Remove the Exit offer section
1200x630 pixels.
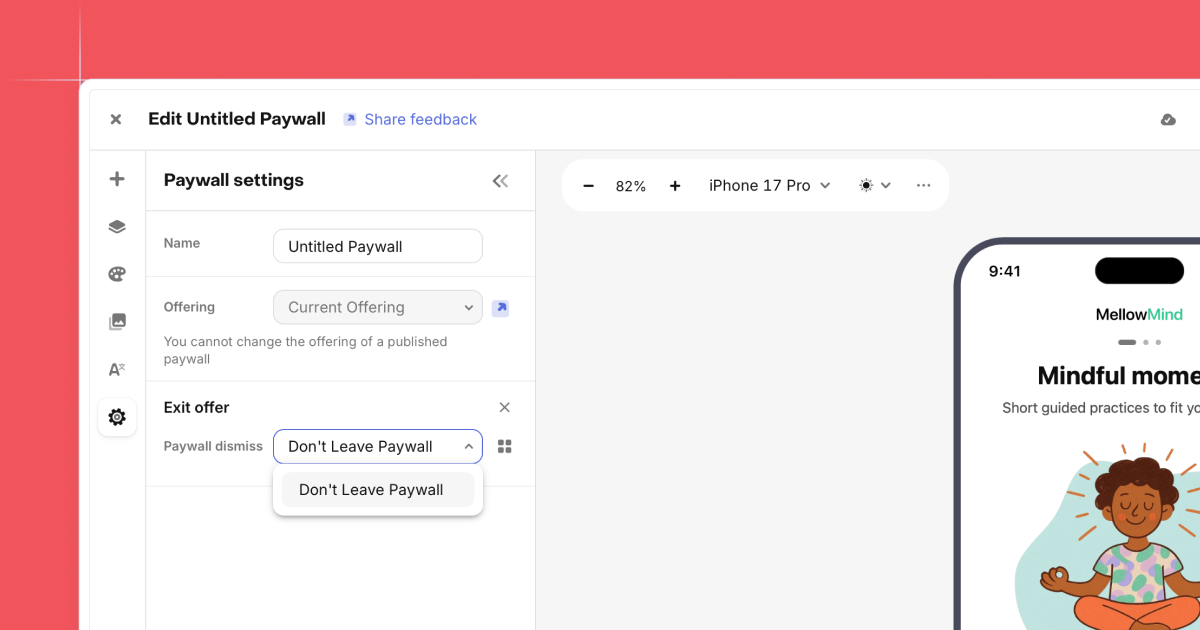coord(505,407)
